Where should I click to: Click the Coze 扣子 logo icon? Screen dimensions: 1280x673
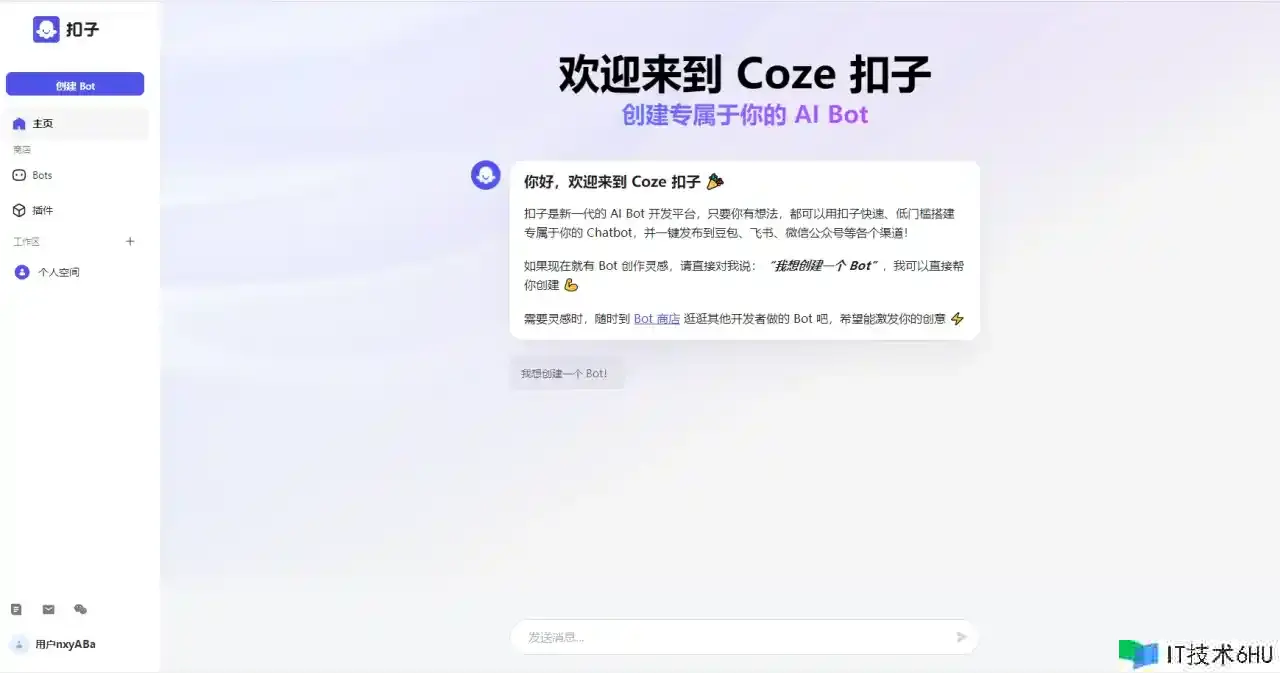pyautogui.click(x=46, y=29)
